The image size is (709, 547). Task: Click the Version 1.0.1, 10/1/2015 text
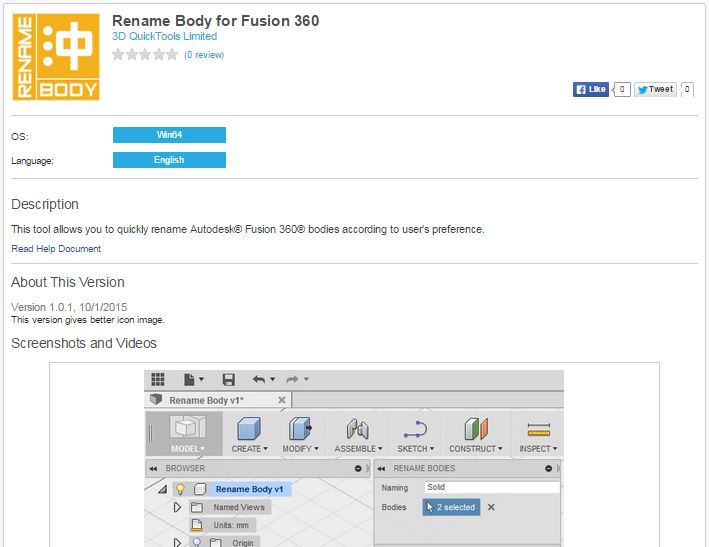(x=69, y=307)
